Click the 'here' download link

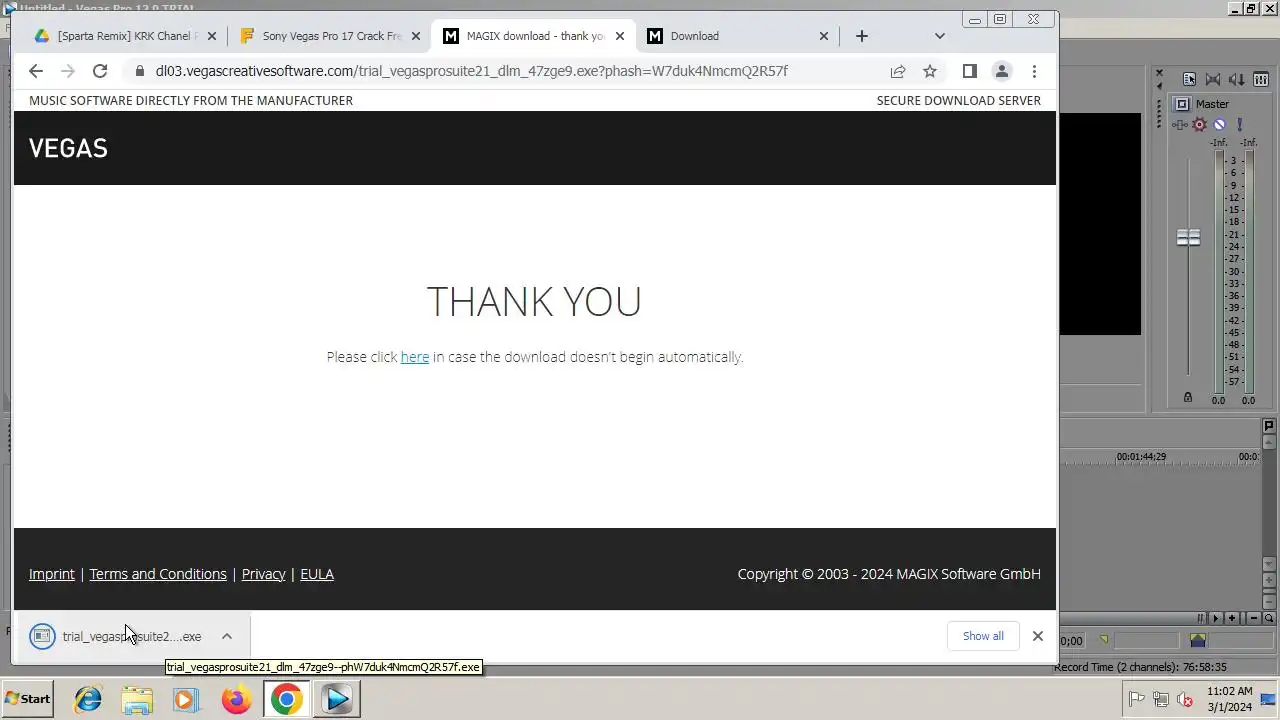(x=415, y=357)
